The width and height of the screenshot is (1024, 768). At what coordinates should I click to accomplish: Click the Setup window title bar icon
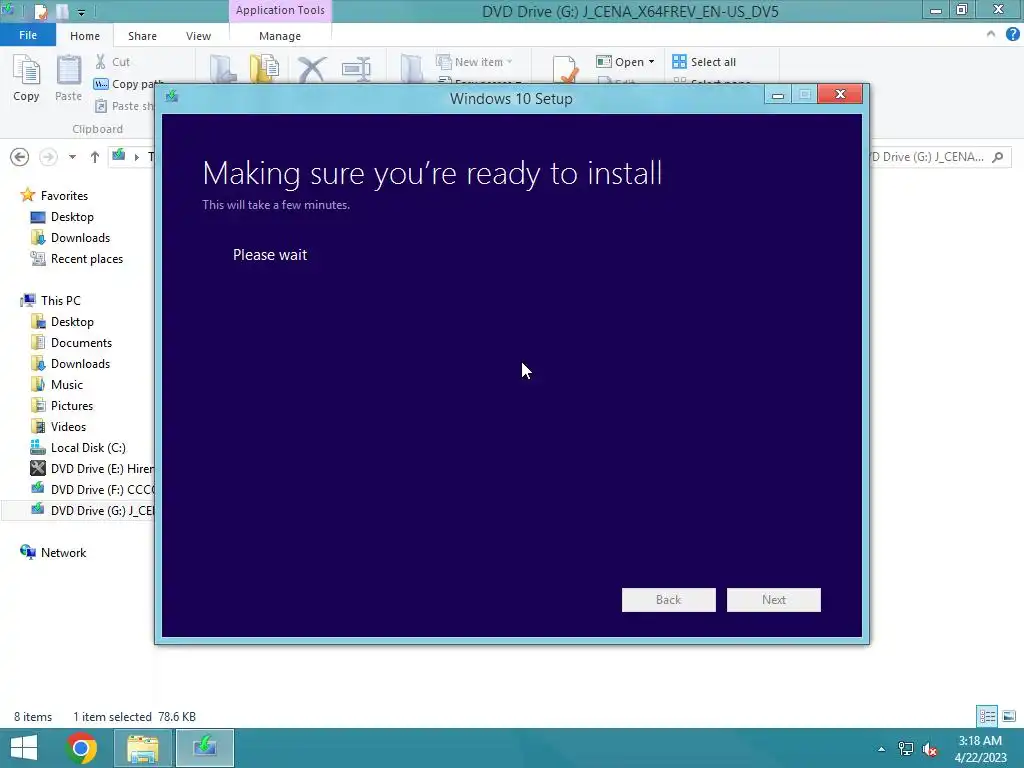coord(172,97)
